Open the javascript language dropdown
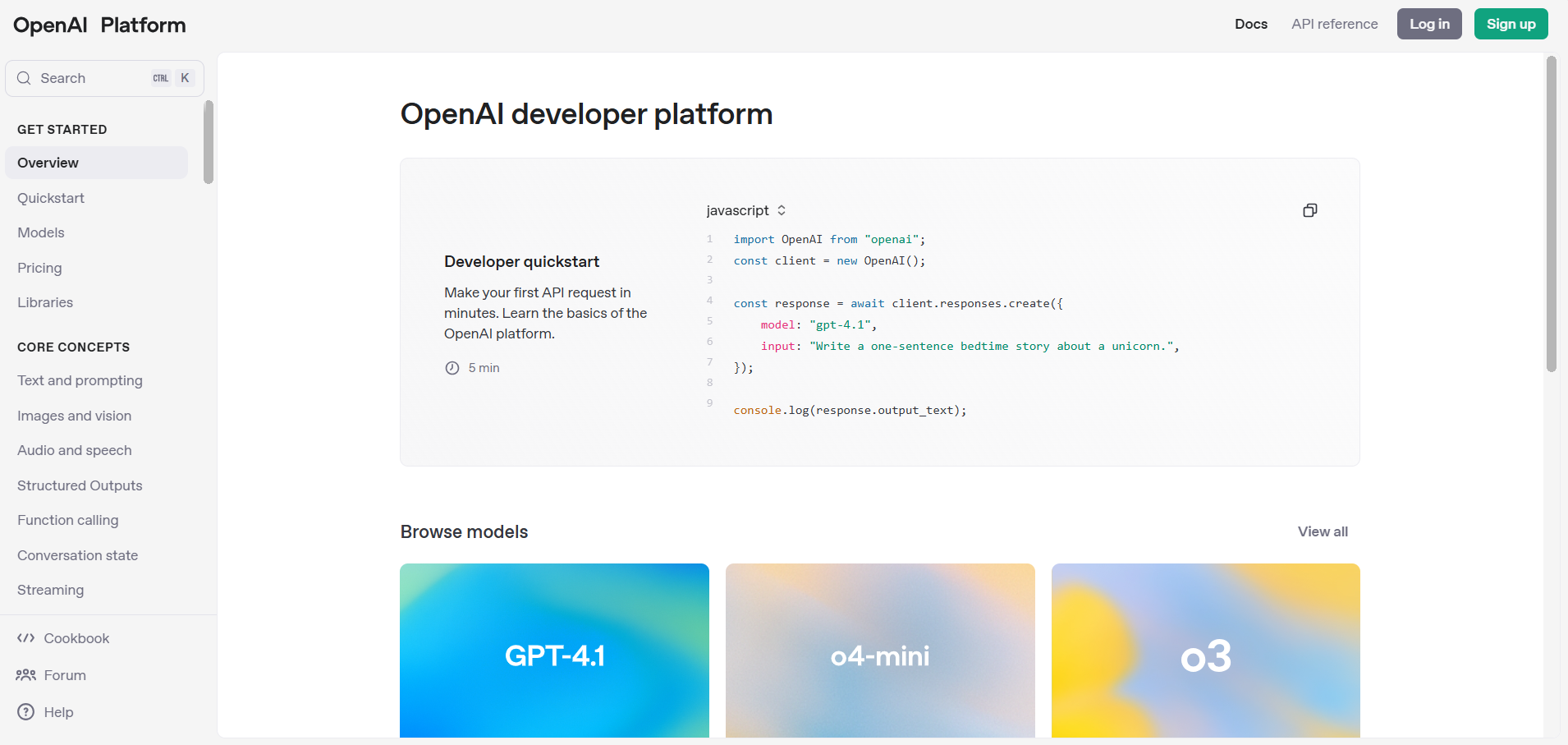This screenshot has width=1568, height=745. pos(746,210)
